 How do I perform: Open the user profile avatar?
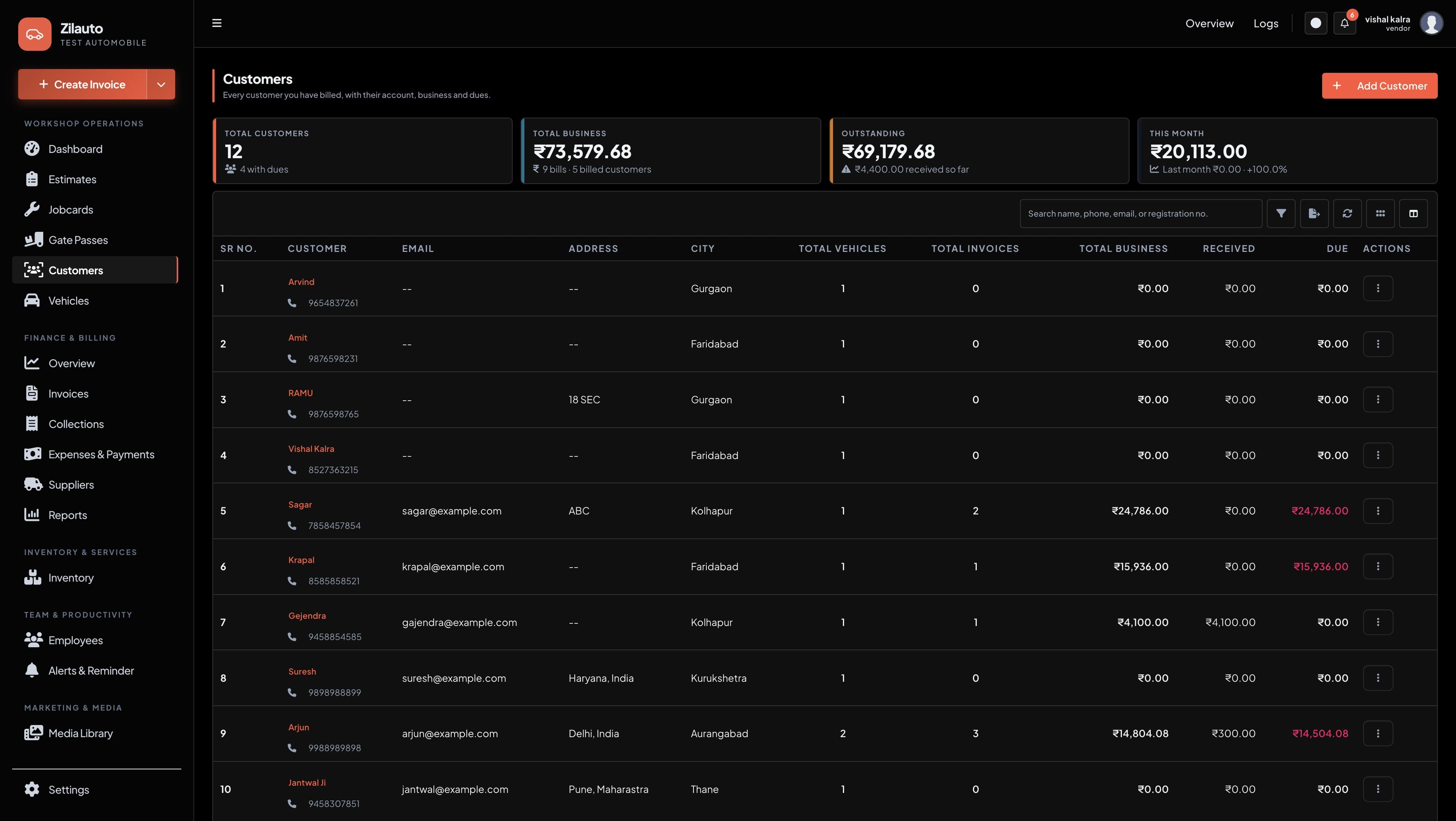(x=1431, y=23)
